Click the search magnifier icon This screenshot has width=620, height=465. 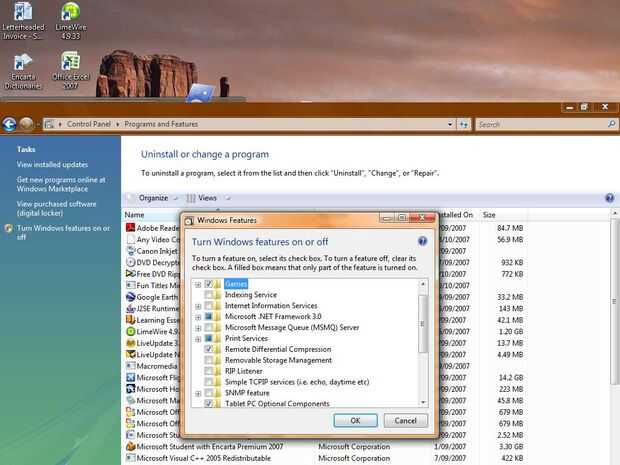click(x=611, y=124)
